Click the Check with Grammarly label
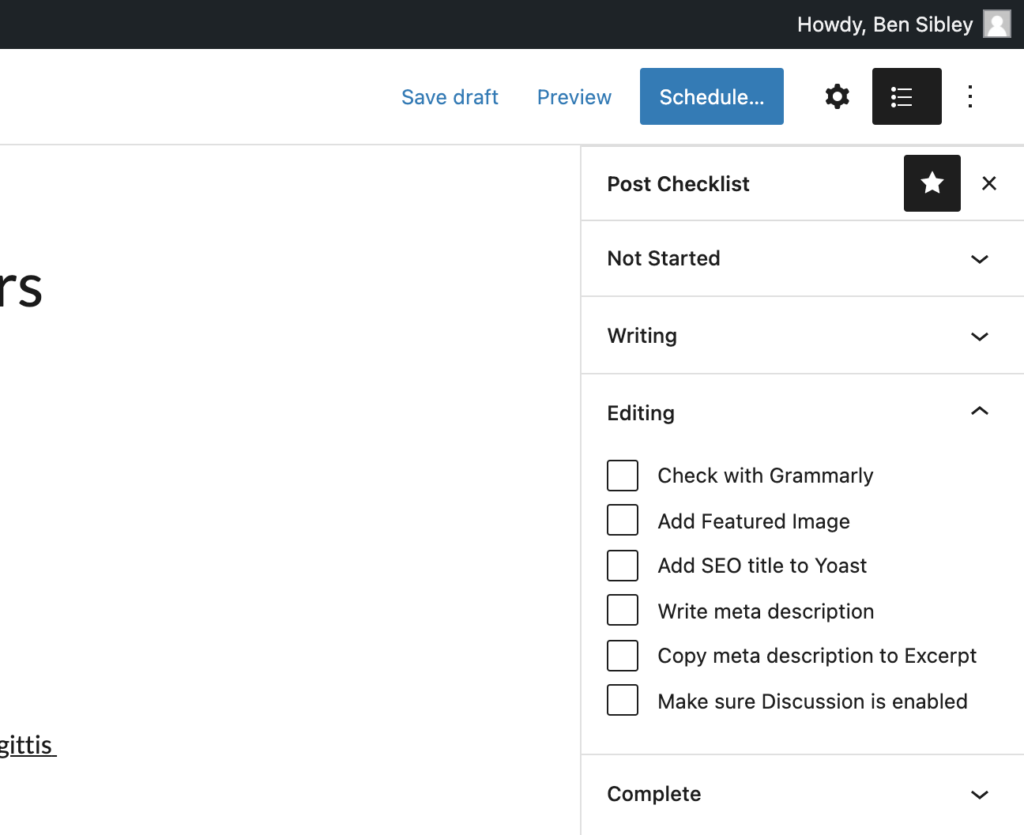 pyautogui.click(x=765, y=476)
